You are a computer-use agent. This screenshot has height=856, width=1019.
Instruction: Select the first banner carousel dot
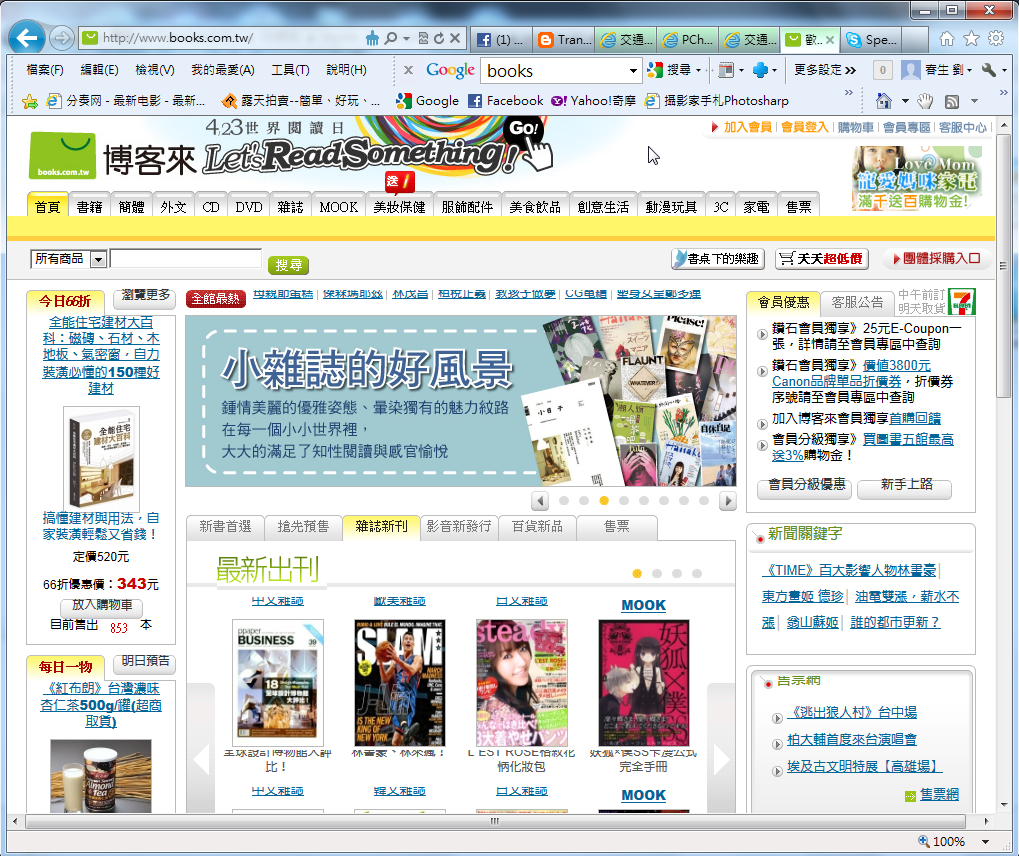point(564,501)
